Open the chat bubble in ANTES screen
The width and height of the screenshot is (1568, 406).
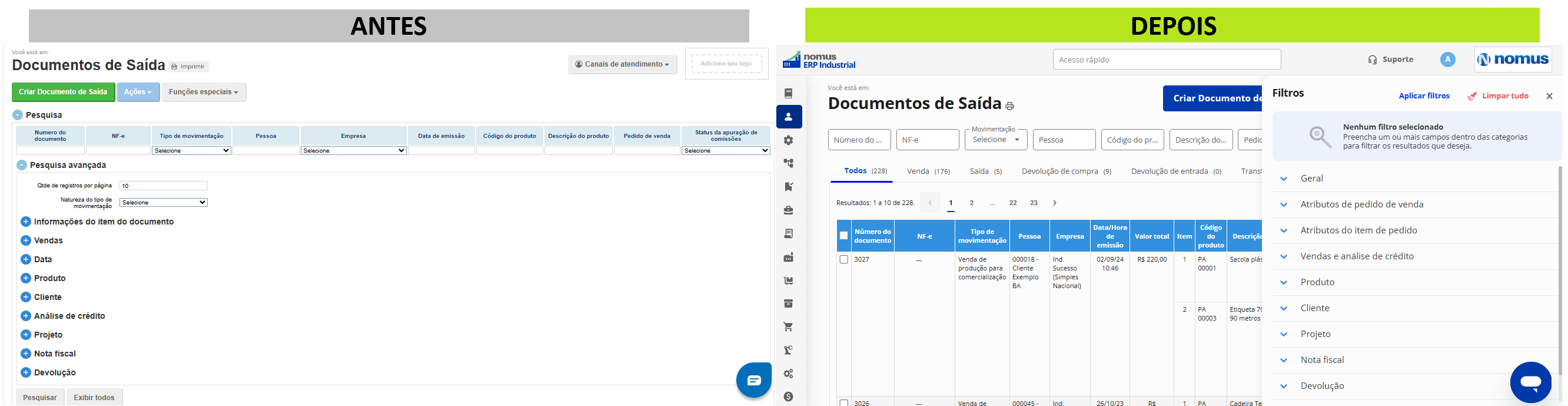(x=753, y=380)
